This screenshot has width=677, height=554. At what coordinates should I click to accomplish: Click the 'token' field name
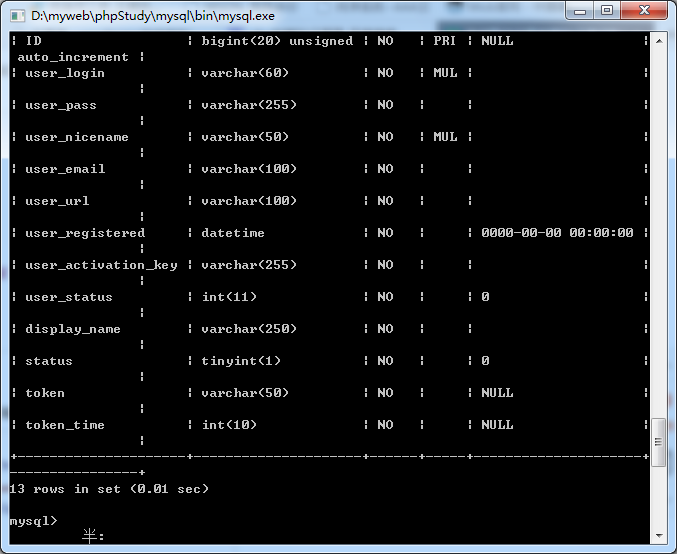pos(45,393)
